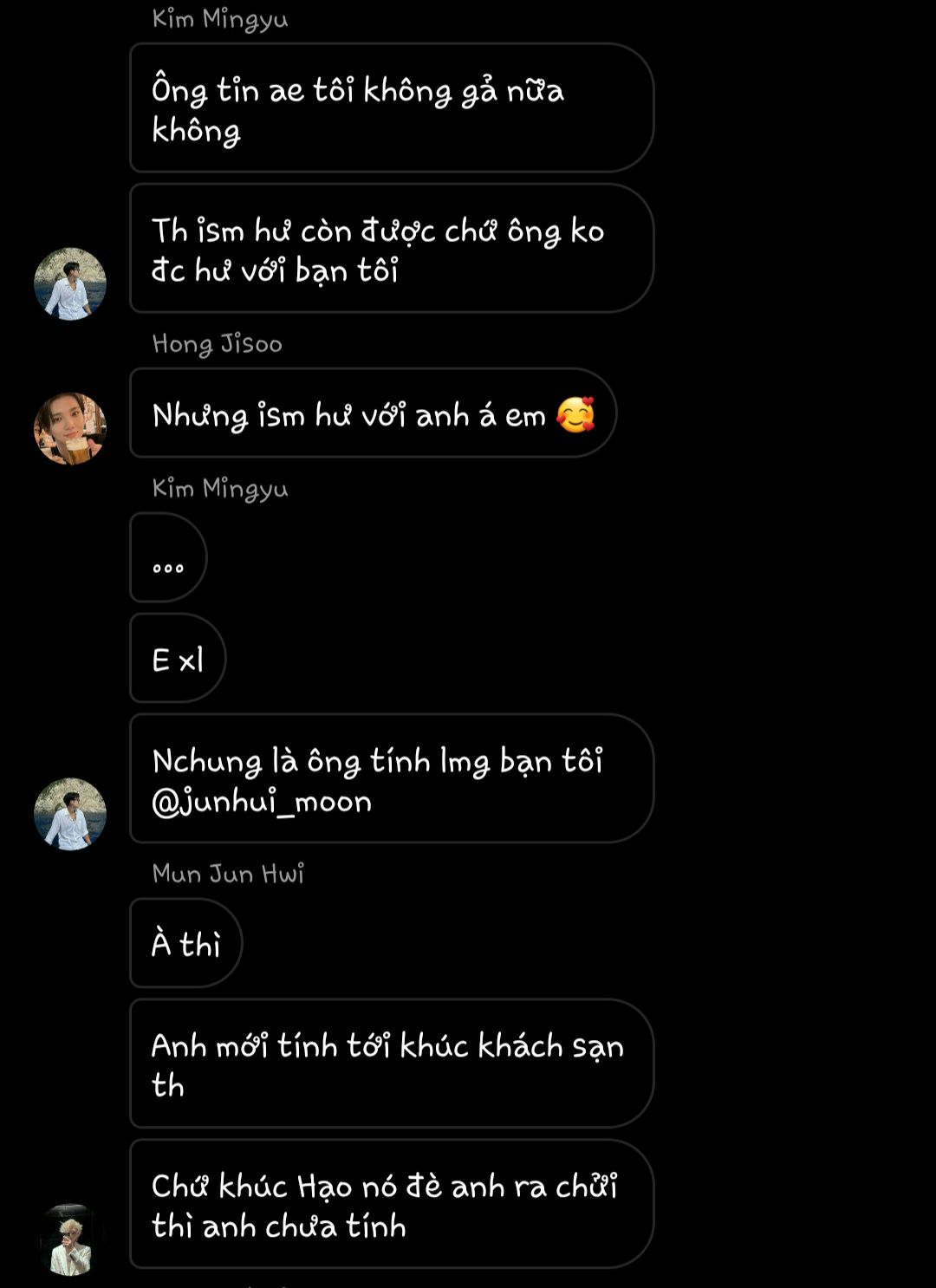Viewport: 936px width, 1288px height.
Task: Tap the empty chat area right of 'E xl'
Action: coord(572,658)
